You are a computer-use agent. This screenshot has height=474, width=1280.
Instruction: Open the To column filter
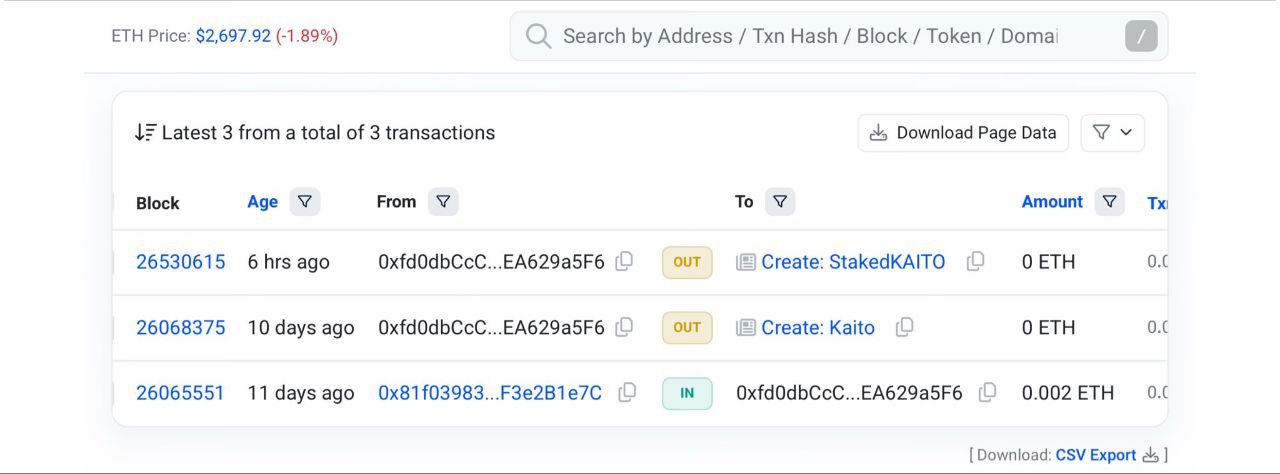[780, 202]
